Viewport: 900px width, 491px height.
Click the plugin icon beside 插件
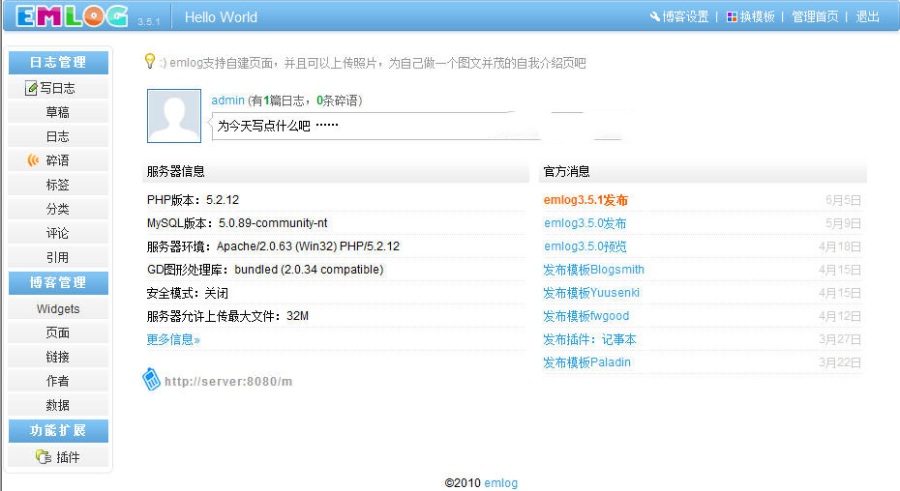point(43,457)
